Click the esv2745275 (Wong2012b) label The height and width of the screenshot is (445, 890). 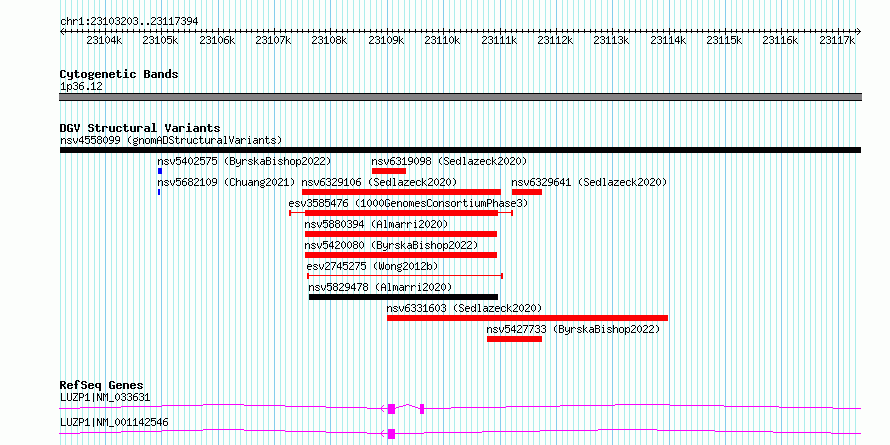tap(372, 266)
